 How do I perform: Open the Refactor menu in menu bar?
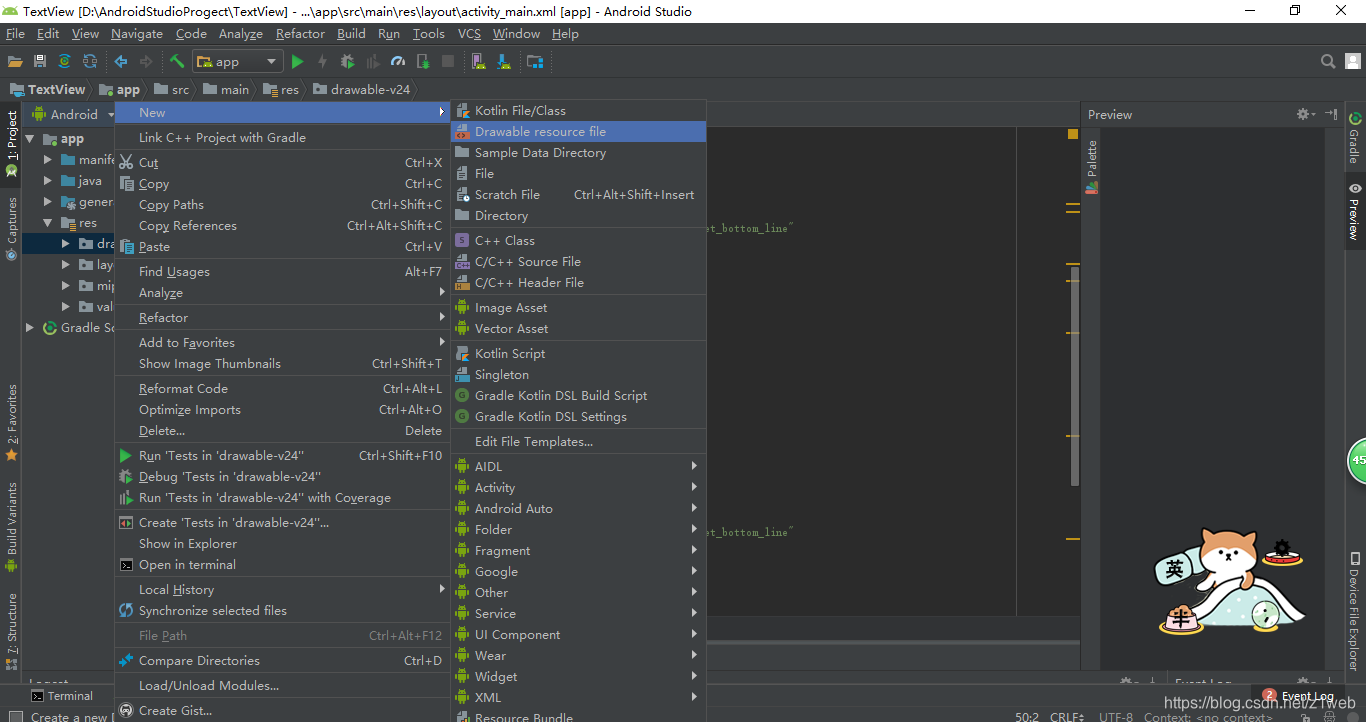pyautogui.click(x=300, y=33)
